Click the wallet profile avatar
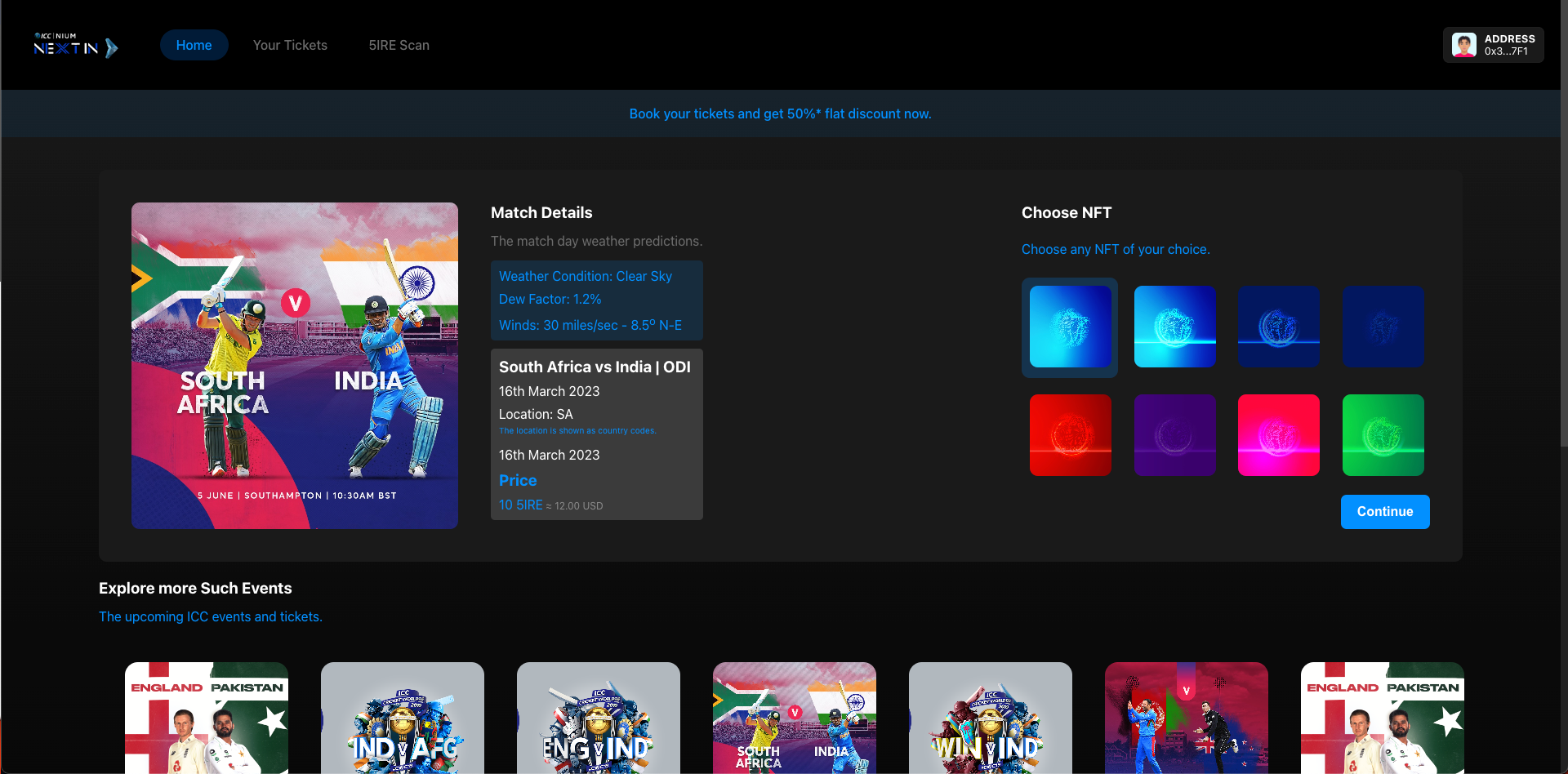Image resolution: width=1568 pixels, height=774 pixels. point(1464,45)
